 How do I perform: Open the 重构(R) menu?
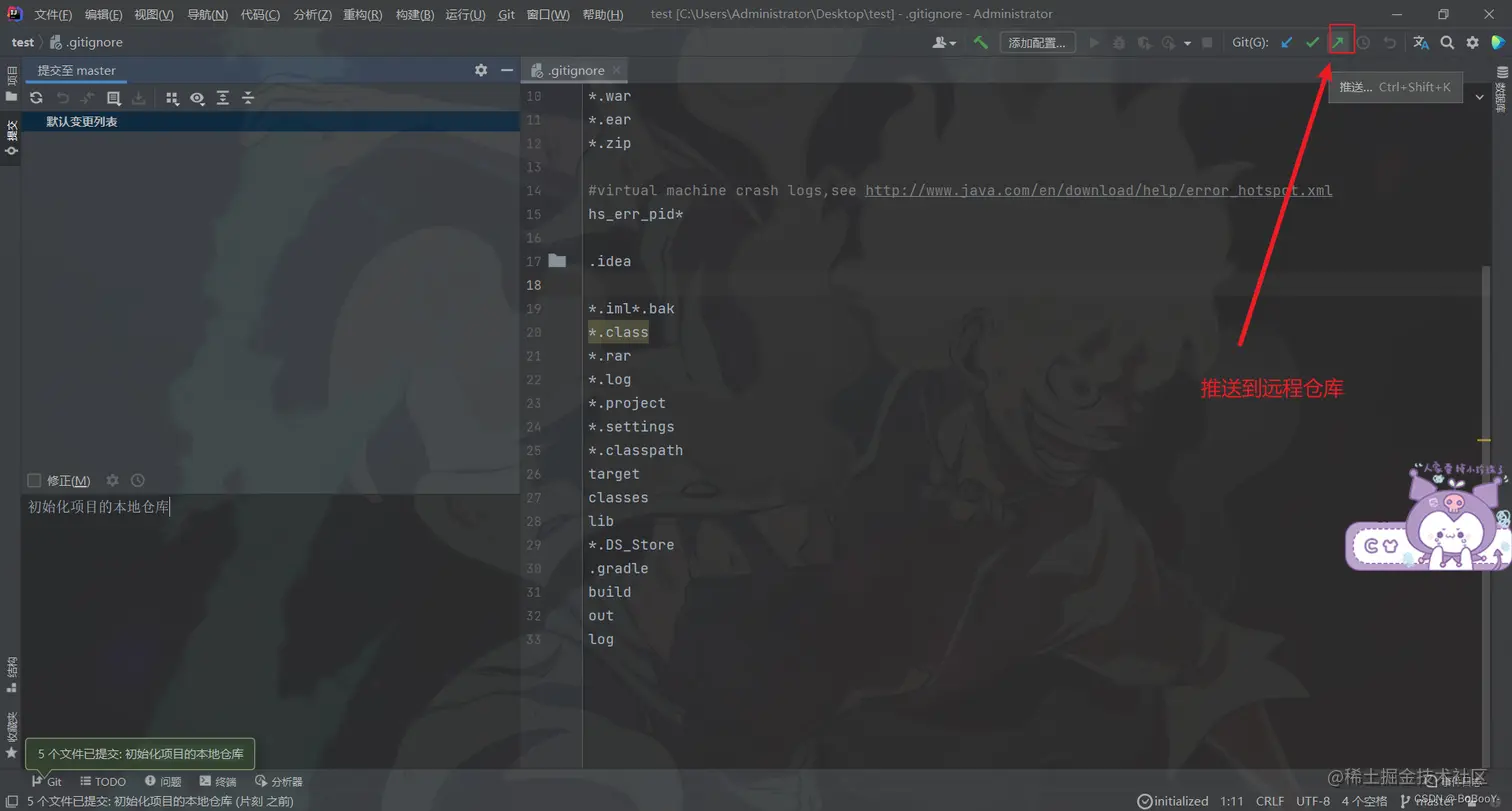click(362, 15)
